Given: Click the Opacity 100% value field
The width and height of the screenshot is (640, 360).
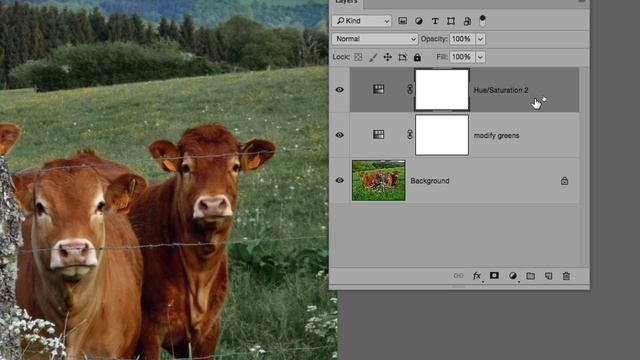Looking at the screenshot, I should coord(462,39).
